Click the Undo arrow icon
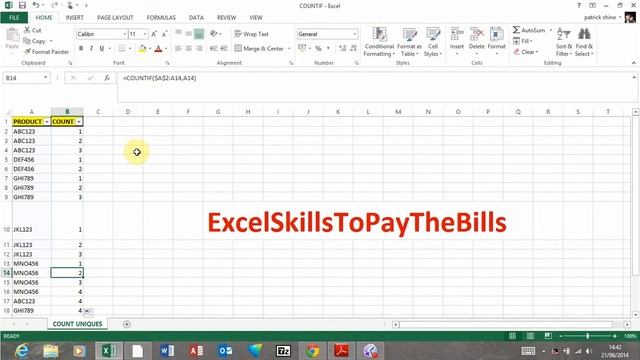Screen dimensions: 640x360 (36, 5)
